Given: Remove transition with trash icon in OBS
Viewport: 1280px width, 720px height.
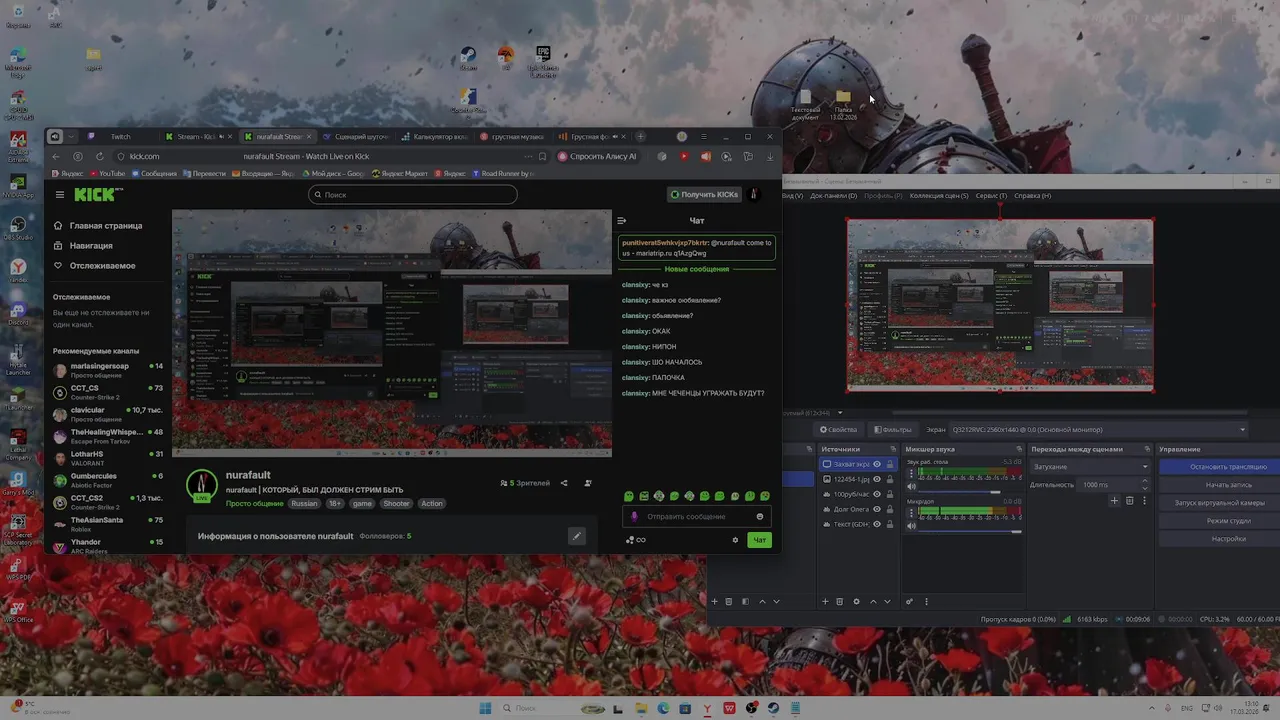Looking at the screenshot, I should [x=1130, y=501].
